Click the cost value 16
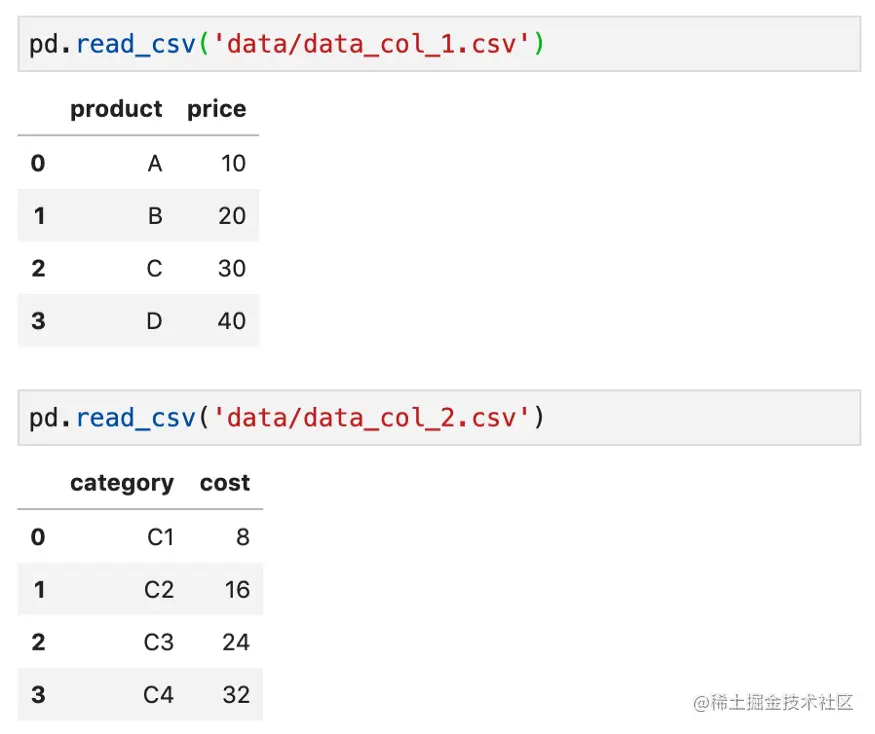 (237, 590)
